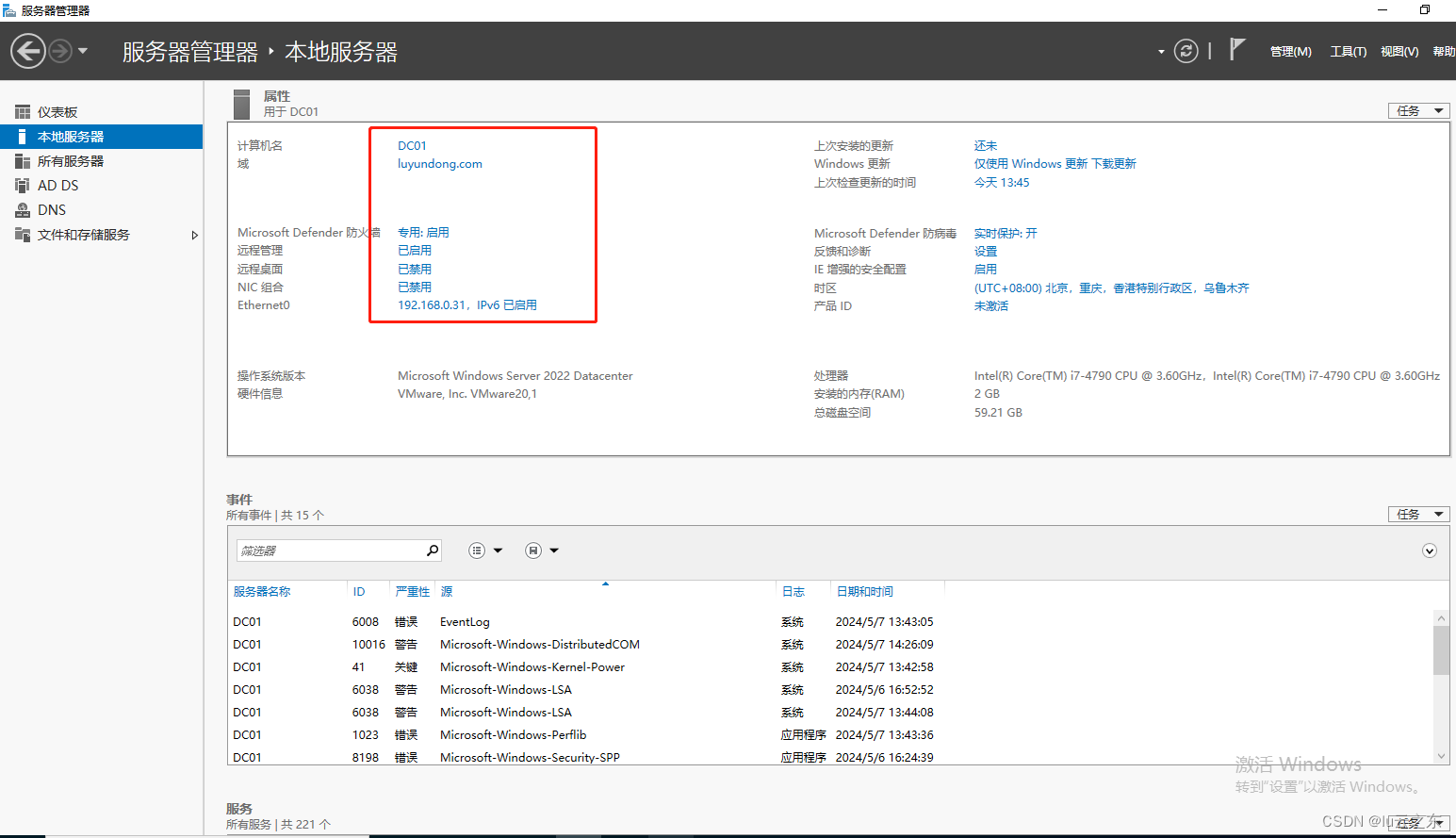The width and height of the screenshot is (1456, 838).
Task: Click 远程桌面 status 已禁用
Action: [x=415, y=270]
